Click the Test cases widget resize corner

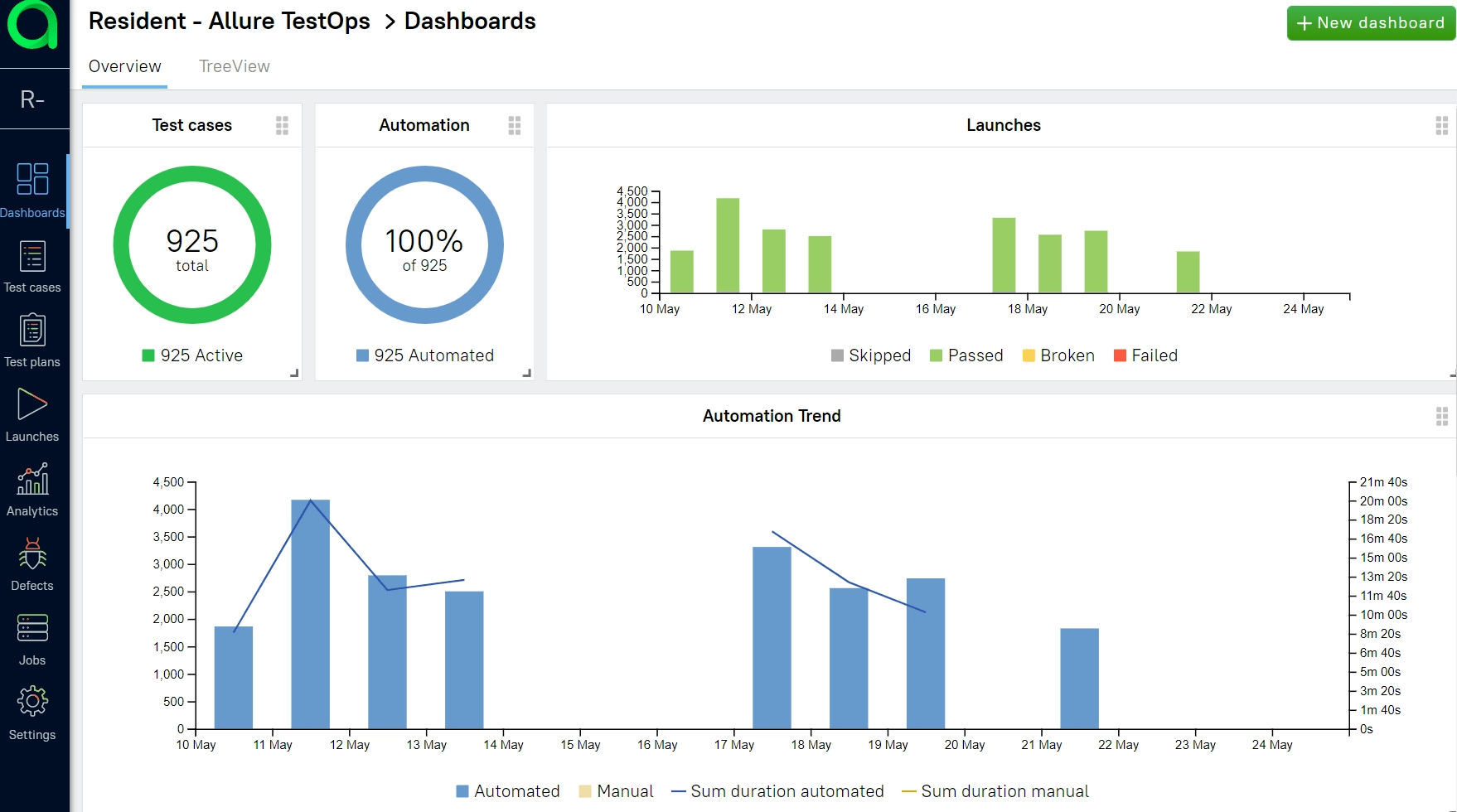click(294, 374)
